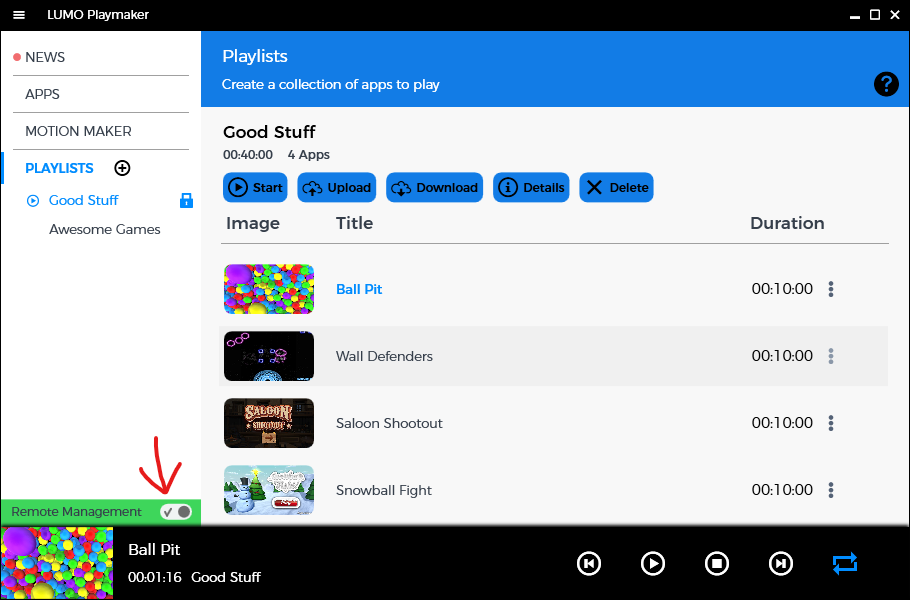Click the Duration column header

click(x=787, y=223)
